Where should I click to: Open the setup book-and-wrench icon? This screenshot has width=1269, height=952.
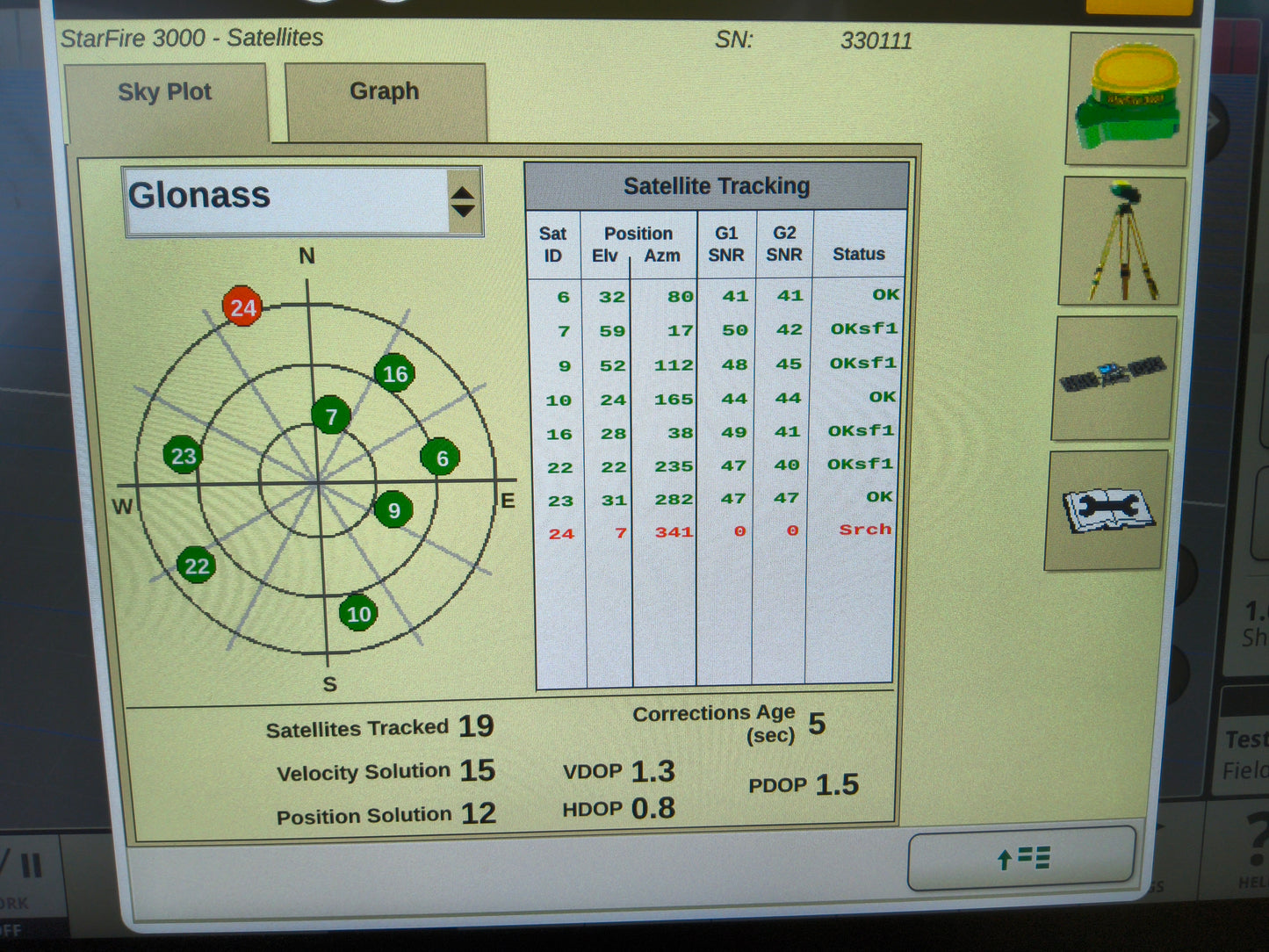point(1105,511)
